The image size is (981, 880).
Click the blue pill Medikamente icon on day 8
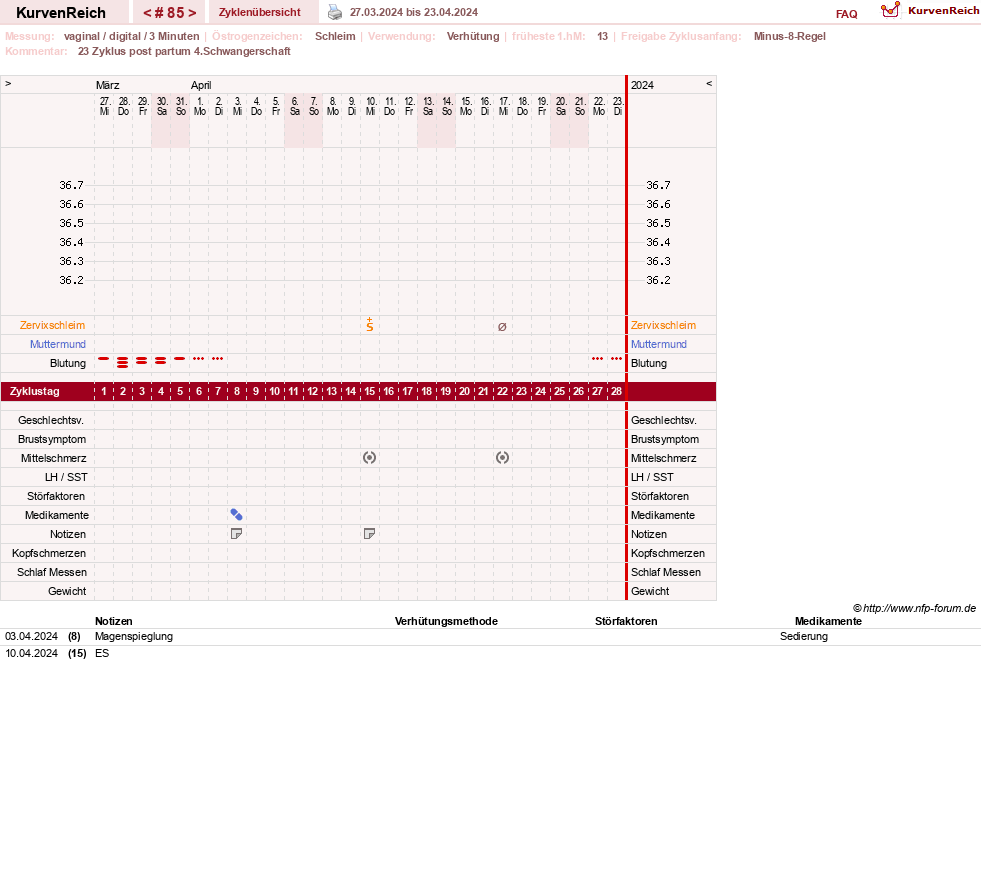point(236,515)
